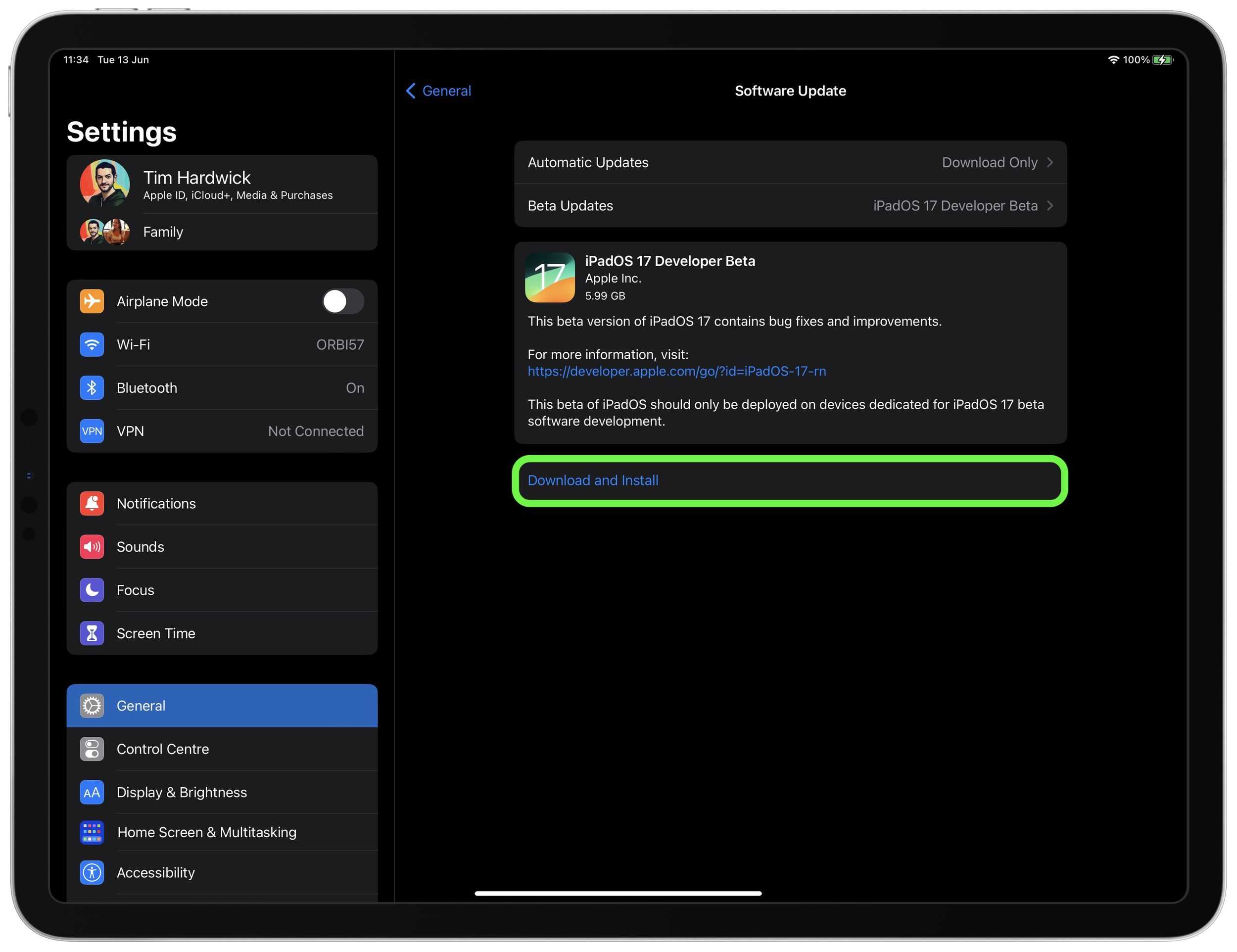Open Automatic Updates Download Only setting
The image size is (1237, 952).
pyautogui.click(x=791, y=162)
